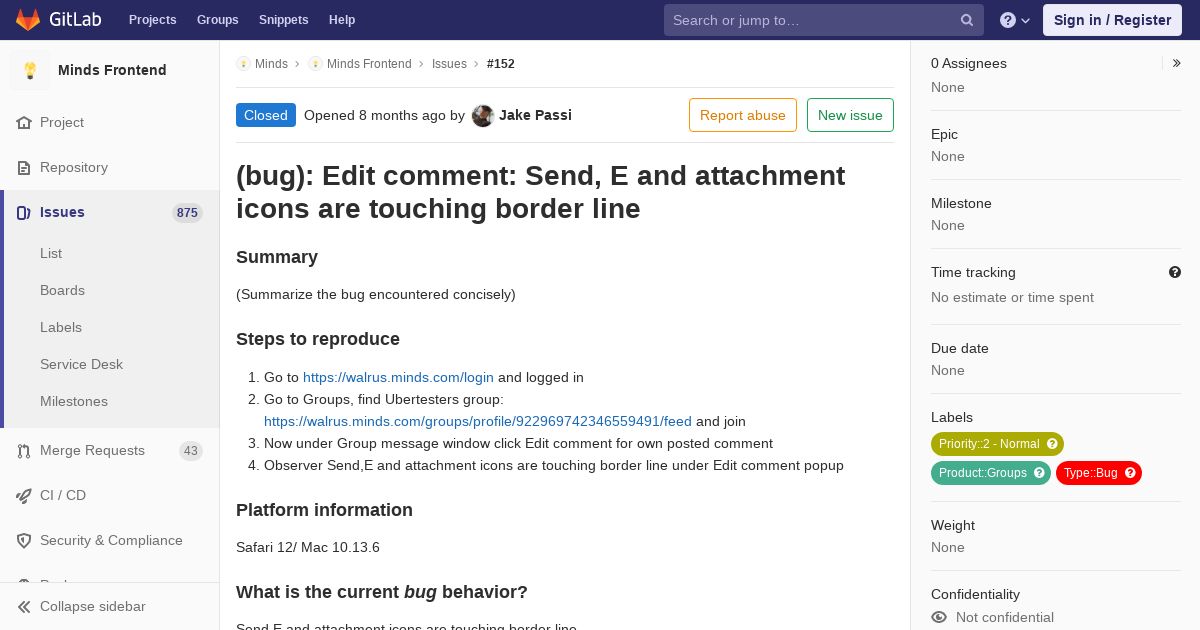The image size is (1200, 630).
Task: Select the Issues sidebar section
Action: click(110, 212)
